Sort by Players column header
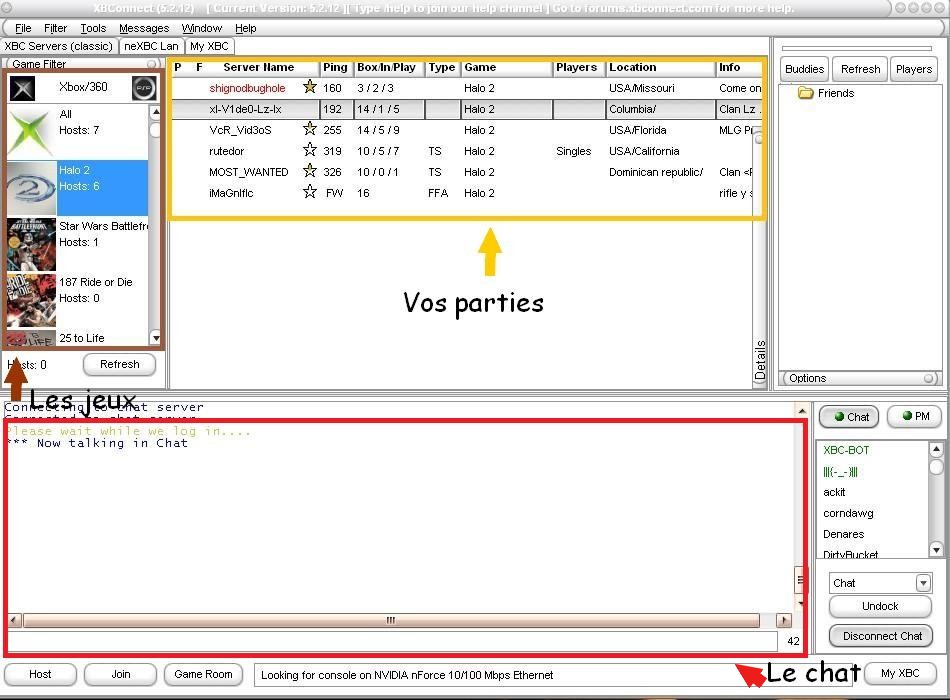950x700 pixels. click(577, 67)
